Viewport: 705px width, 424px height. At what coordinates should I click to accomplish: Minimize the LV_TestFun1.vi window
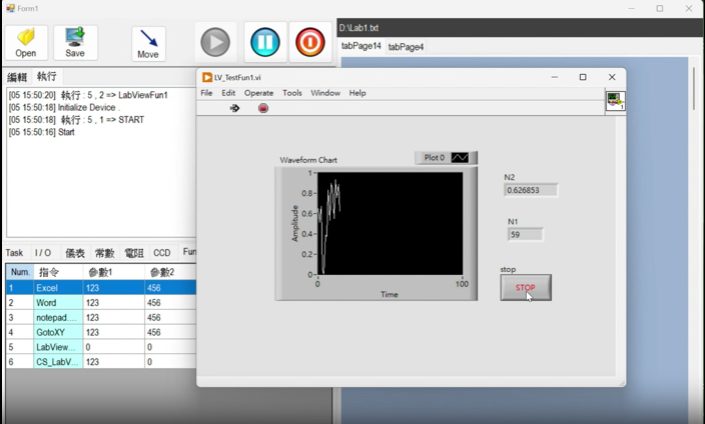click(x=554, y=77)
